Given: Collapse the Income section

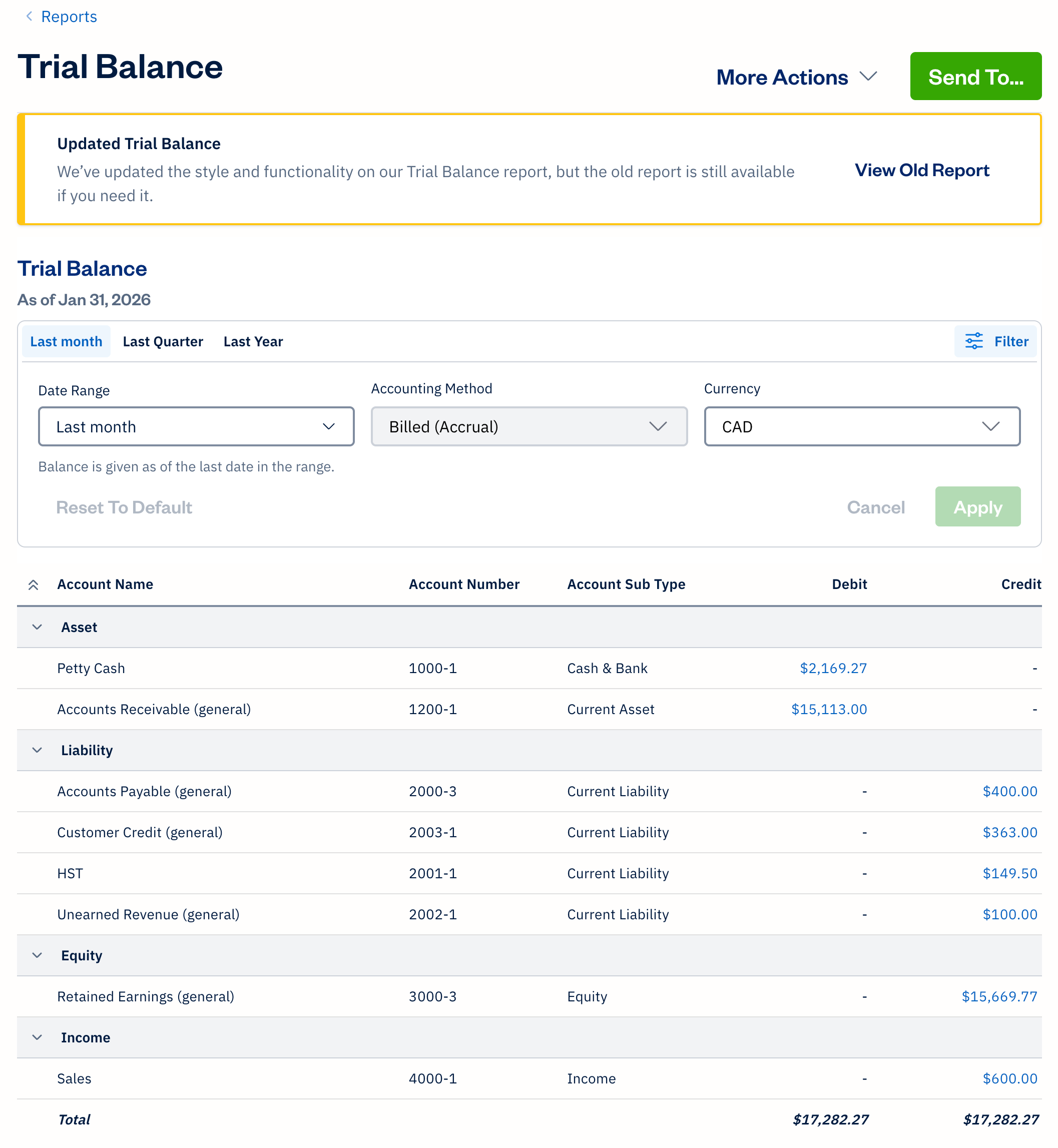Looking at the screenshot, I should 37,1037.
